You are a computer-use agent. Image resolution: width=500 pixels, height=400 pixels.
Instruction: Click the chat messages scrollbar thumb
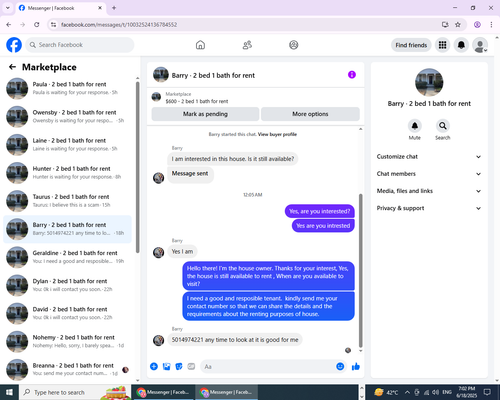pyautogui.click(x=360, y=271)
